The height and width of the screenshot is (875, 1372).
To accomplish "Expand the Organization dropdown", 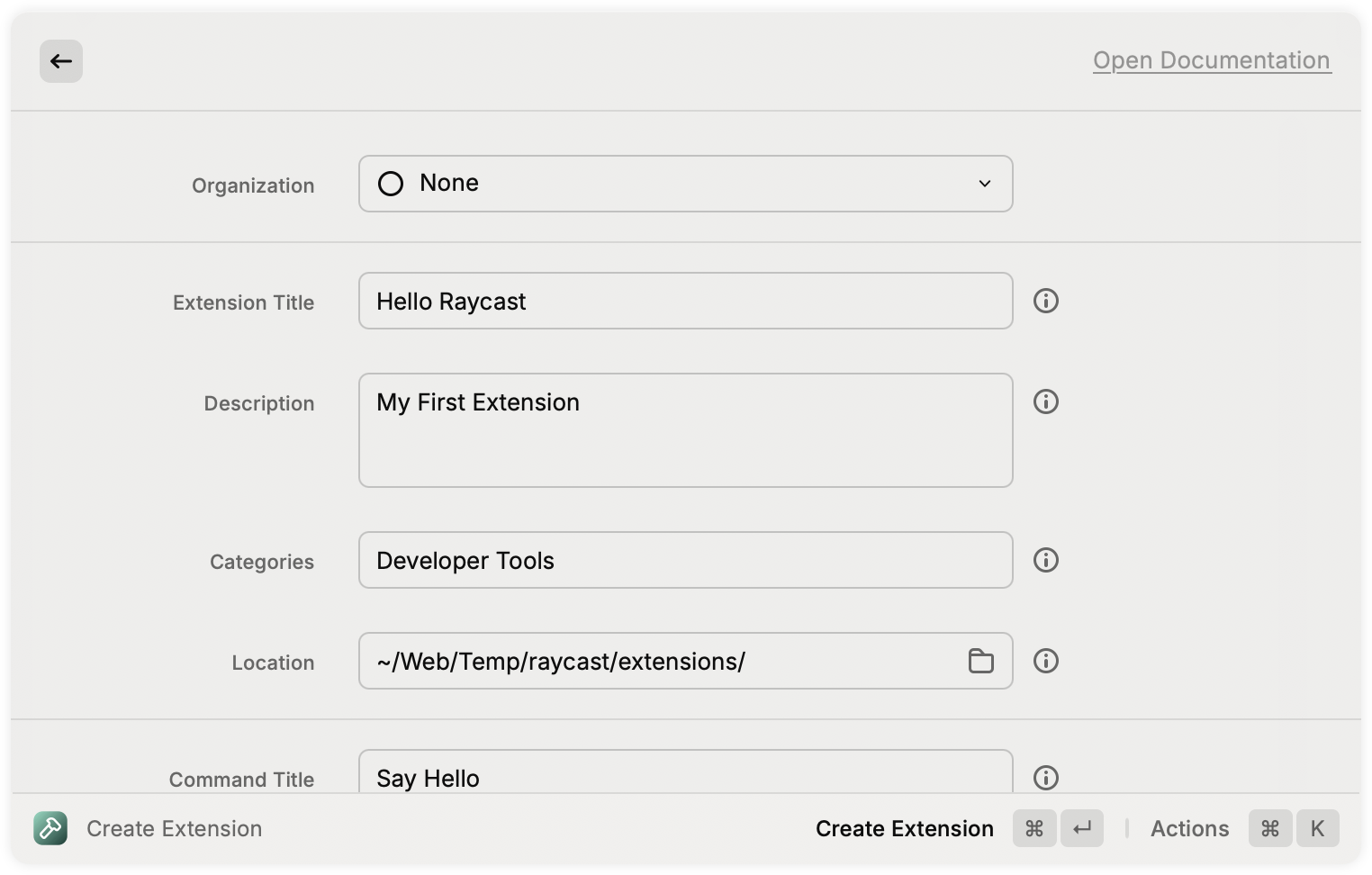I will point(684,184).
